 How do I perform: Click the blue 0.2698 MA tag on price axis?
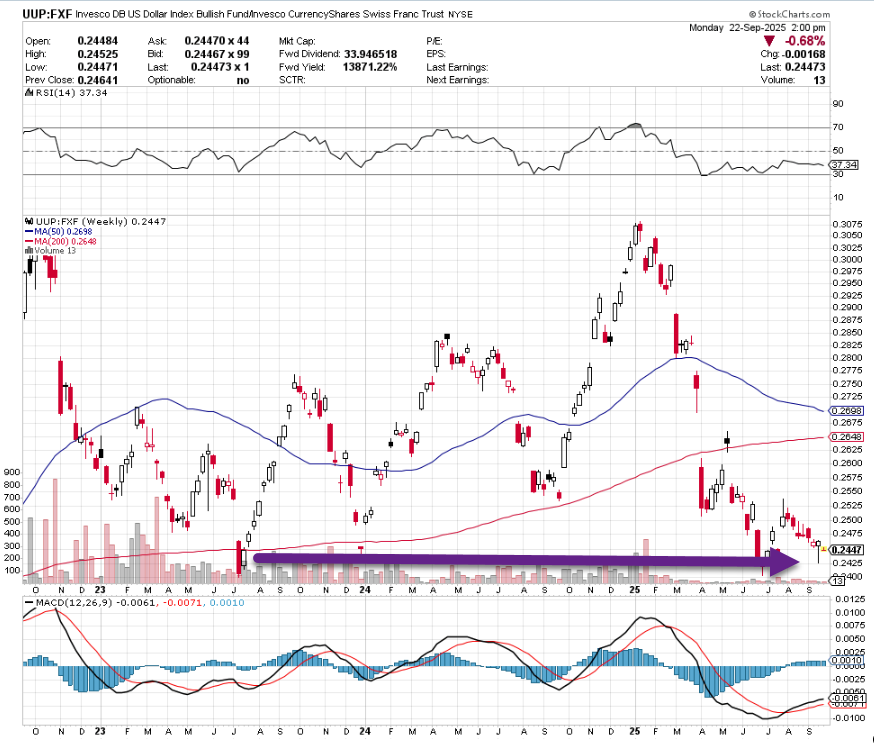tap(847, 411)
